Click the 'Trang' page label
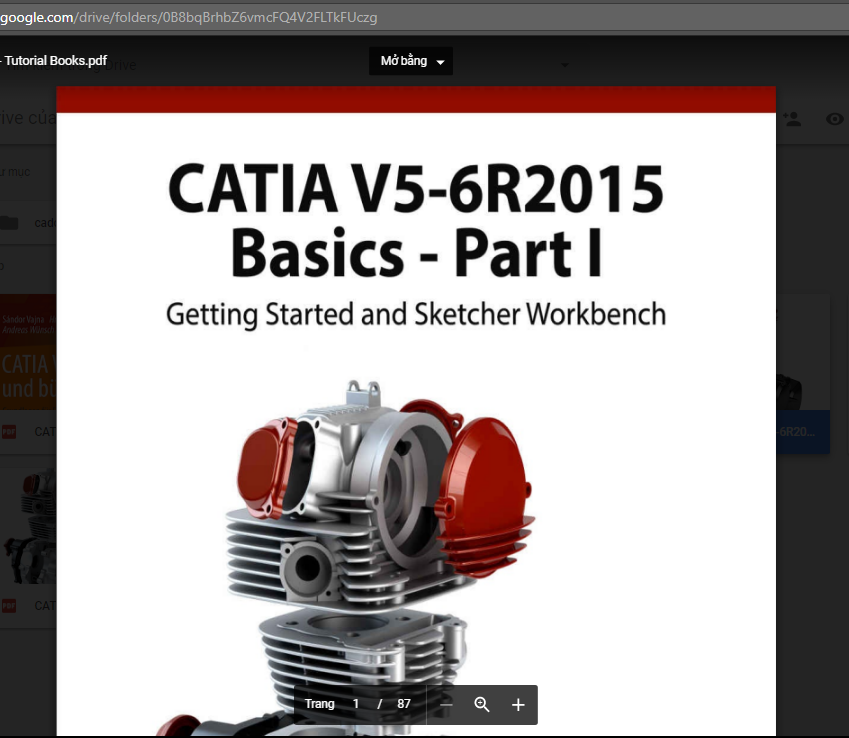The width and height of the screenshot is (849, 738). pos(319,704)
